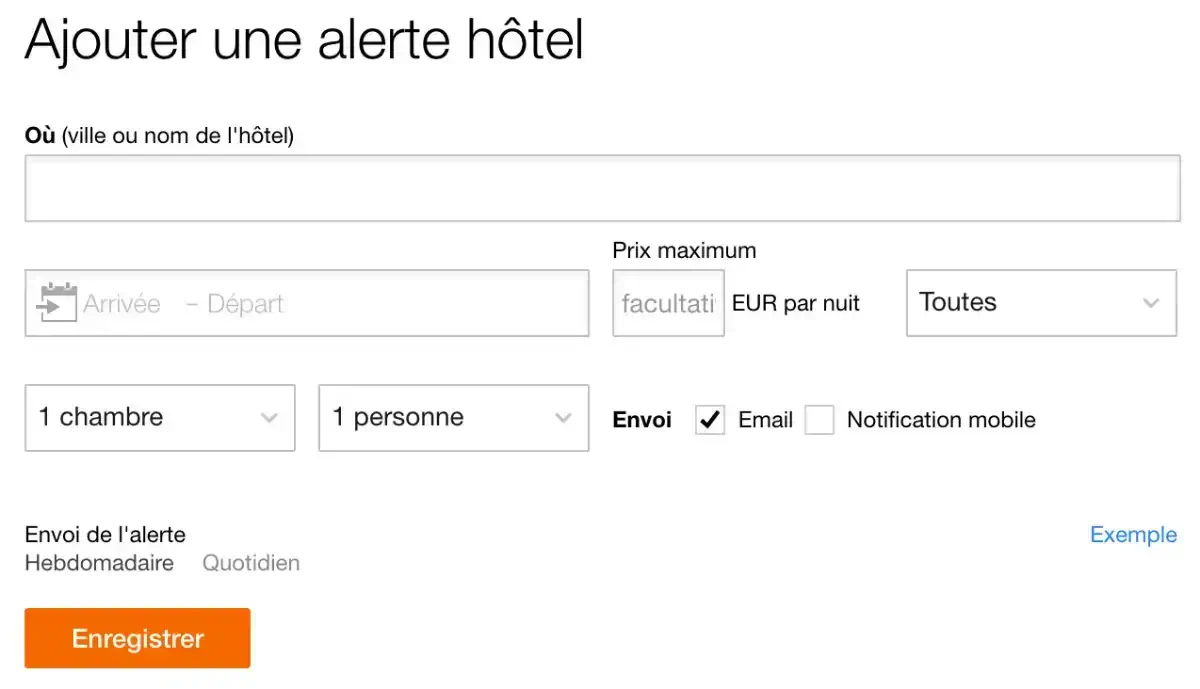The height and width of the screenshot is (689, 1200).
Task: Click the chevron arrow beside 1 chambre
Action: click(269, 418)
